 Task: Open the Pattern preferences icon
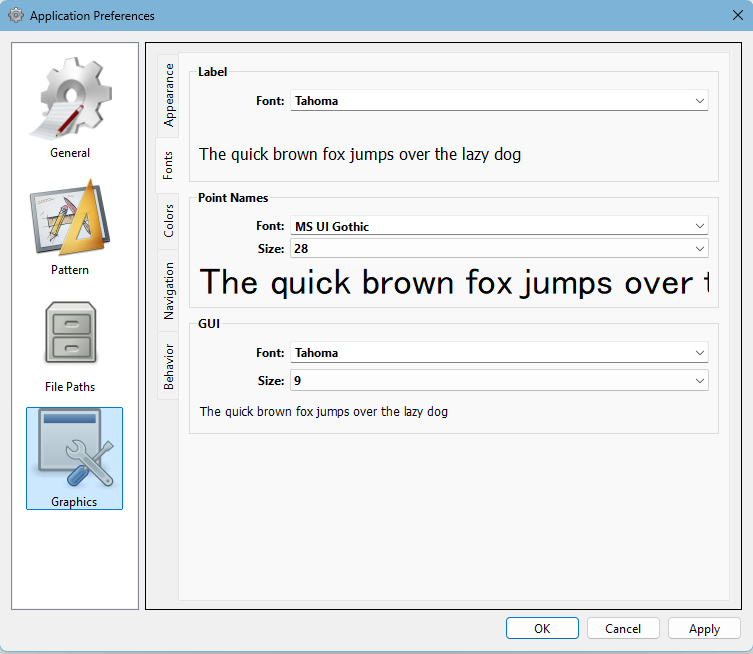[x=70, y=217]
